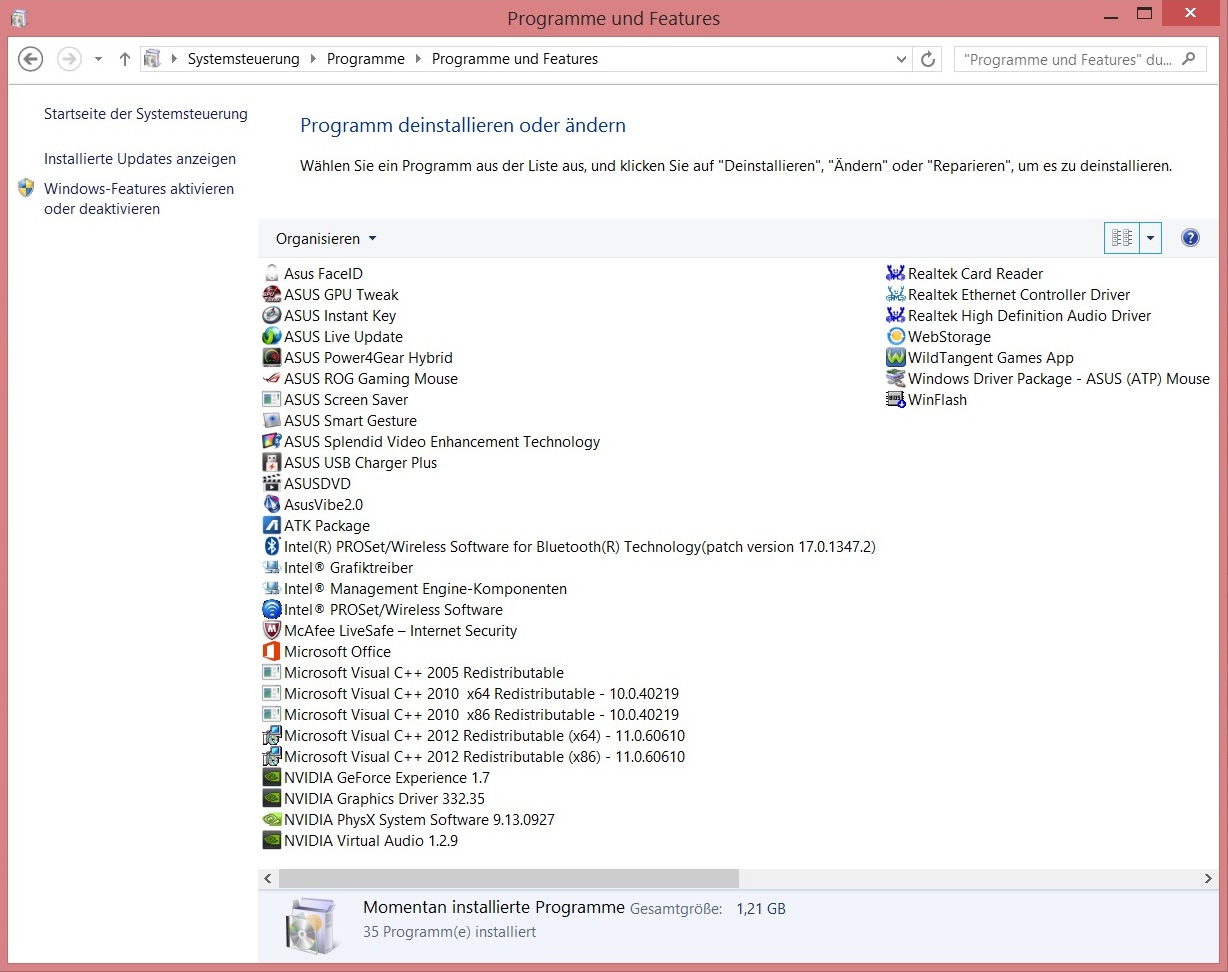The image size is (1228, 972).
Task: Click the Intel PROSet/Wireless Software icon
Action: point(272,609)
